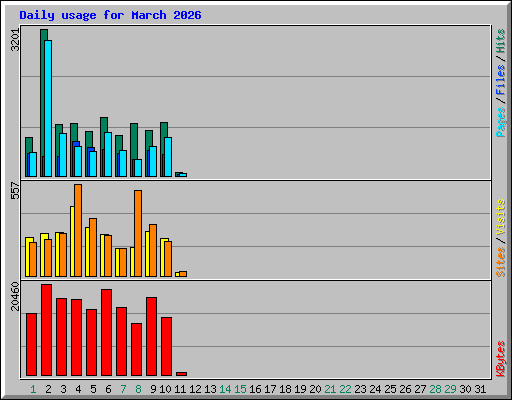The image size is (512, 400).
Task: Click the red KBytes bar for day 2
Action: coord(46,330)
